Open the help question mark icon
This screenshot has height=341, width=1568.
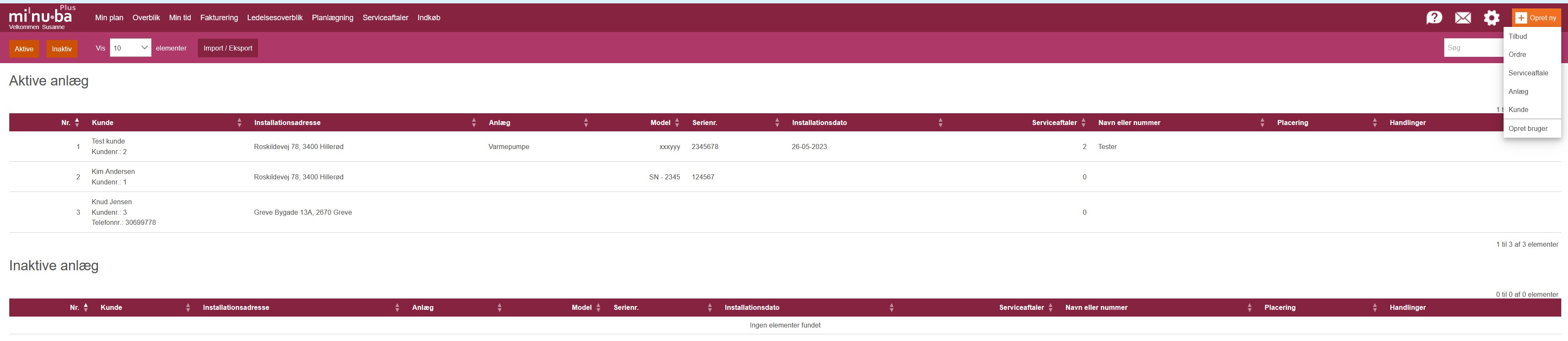pos(1434,18)
